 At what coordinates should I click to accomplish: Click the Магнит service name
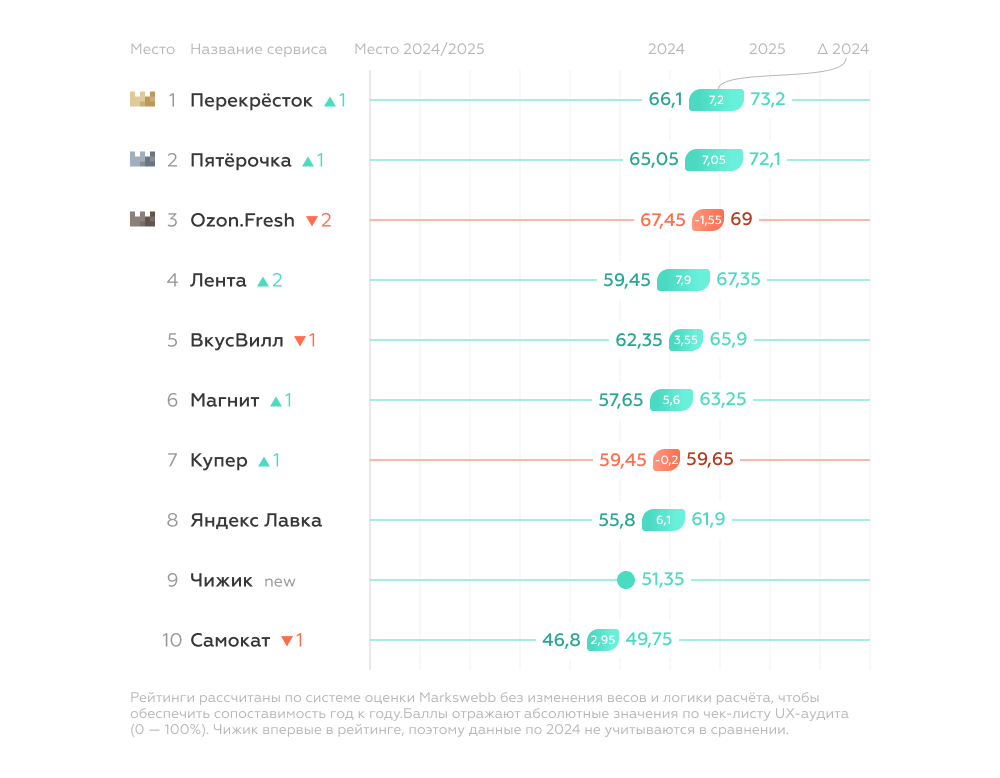224,400
